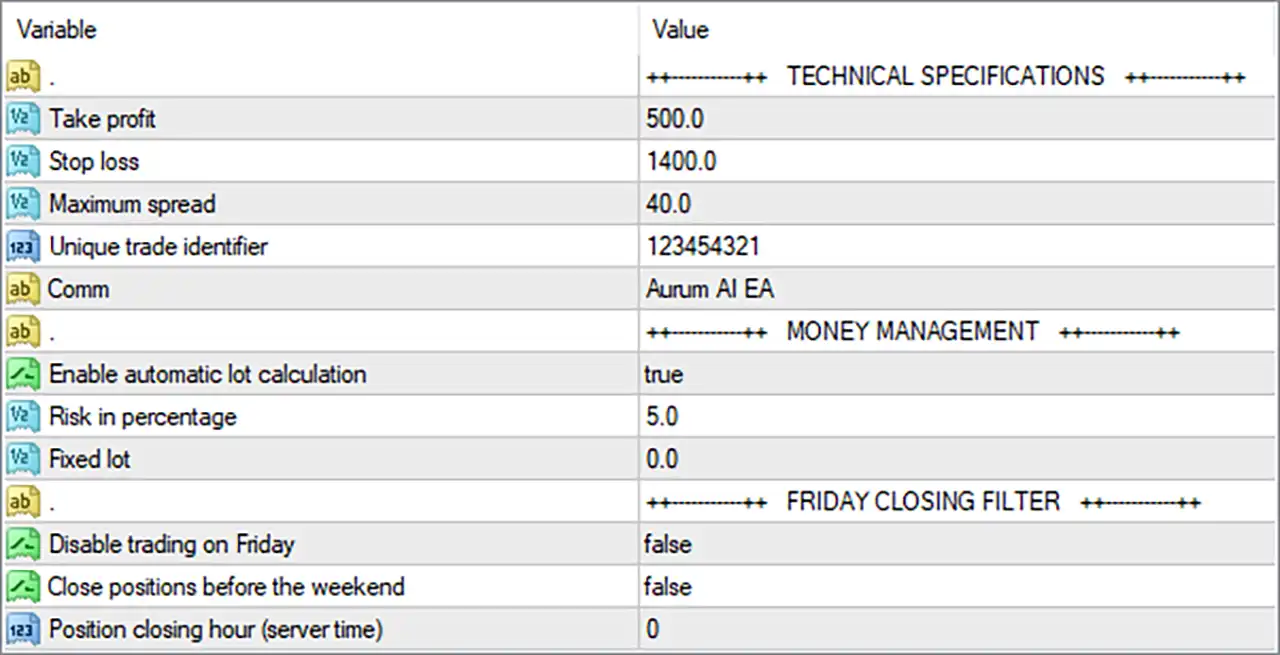Click the Unique trade identifier integer icon
Viewport: 1280px width, 655px height.
tap(23, 246)
